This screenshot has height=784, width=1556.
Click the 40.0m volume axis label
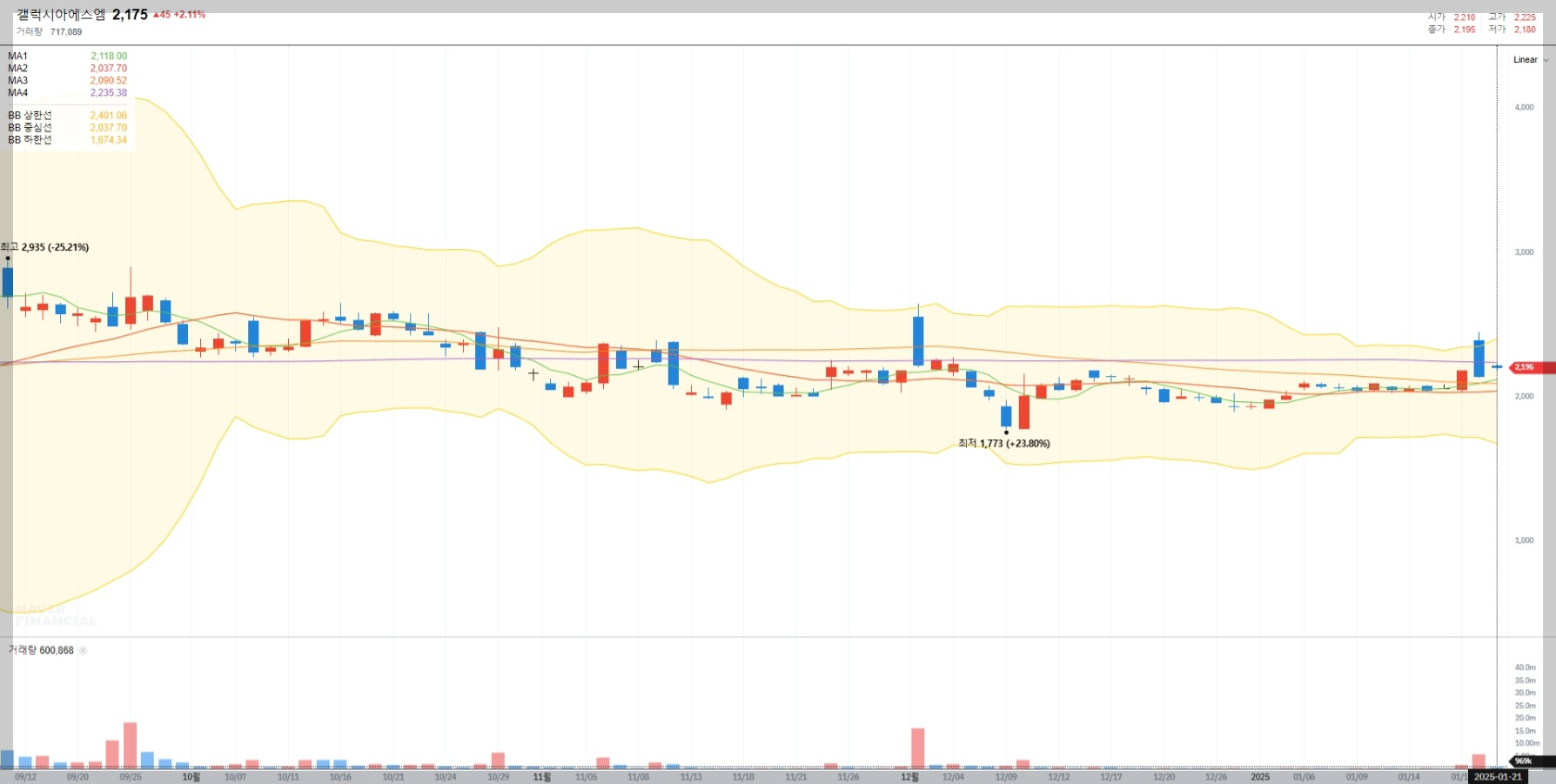coord(1525,667)
